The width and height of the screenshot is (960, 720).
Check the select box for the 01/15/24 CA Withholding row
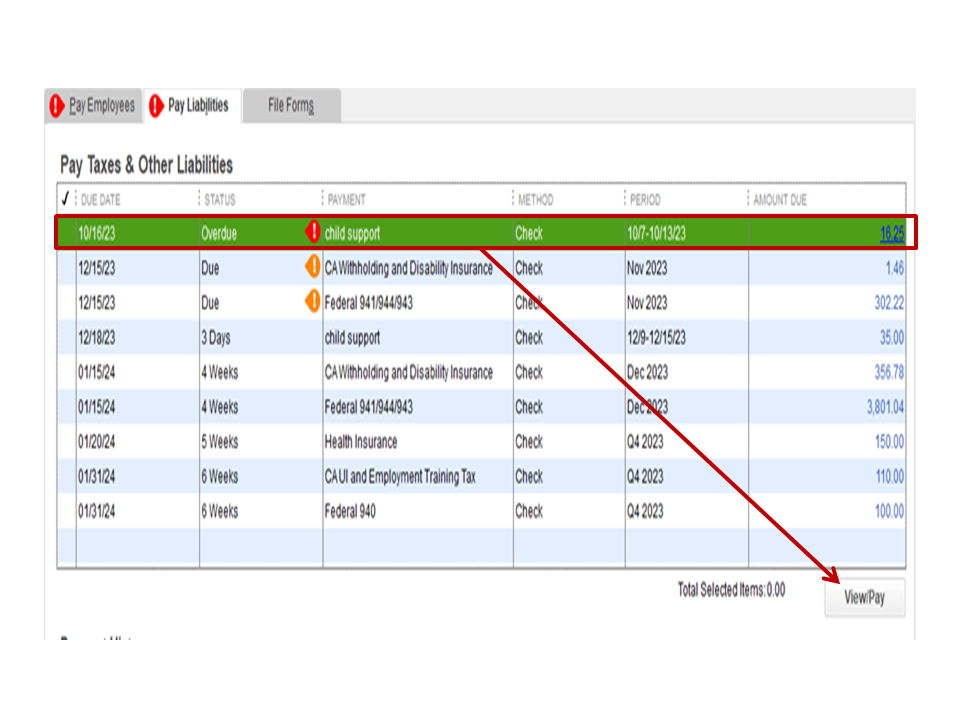(67, 372)
